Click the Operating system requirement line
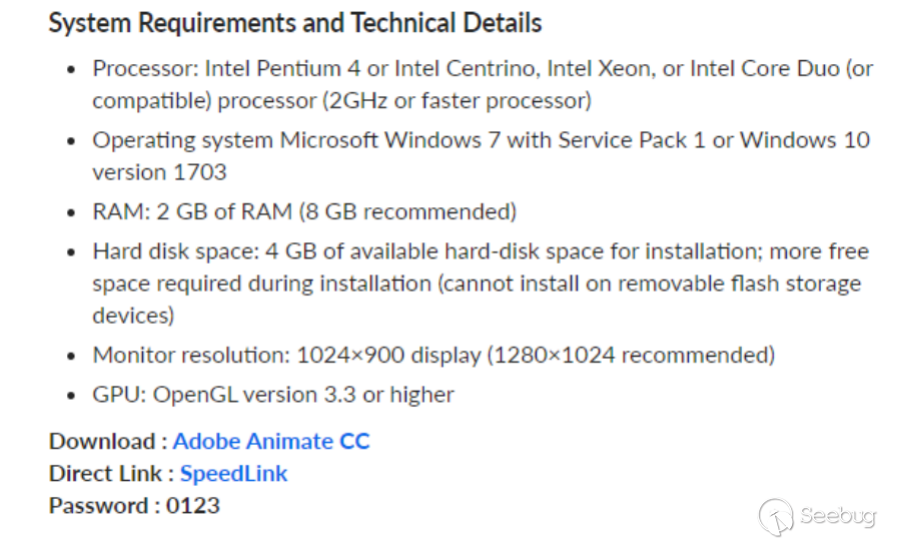Viewport: 904px width, 544px height. tap(480, 140)
